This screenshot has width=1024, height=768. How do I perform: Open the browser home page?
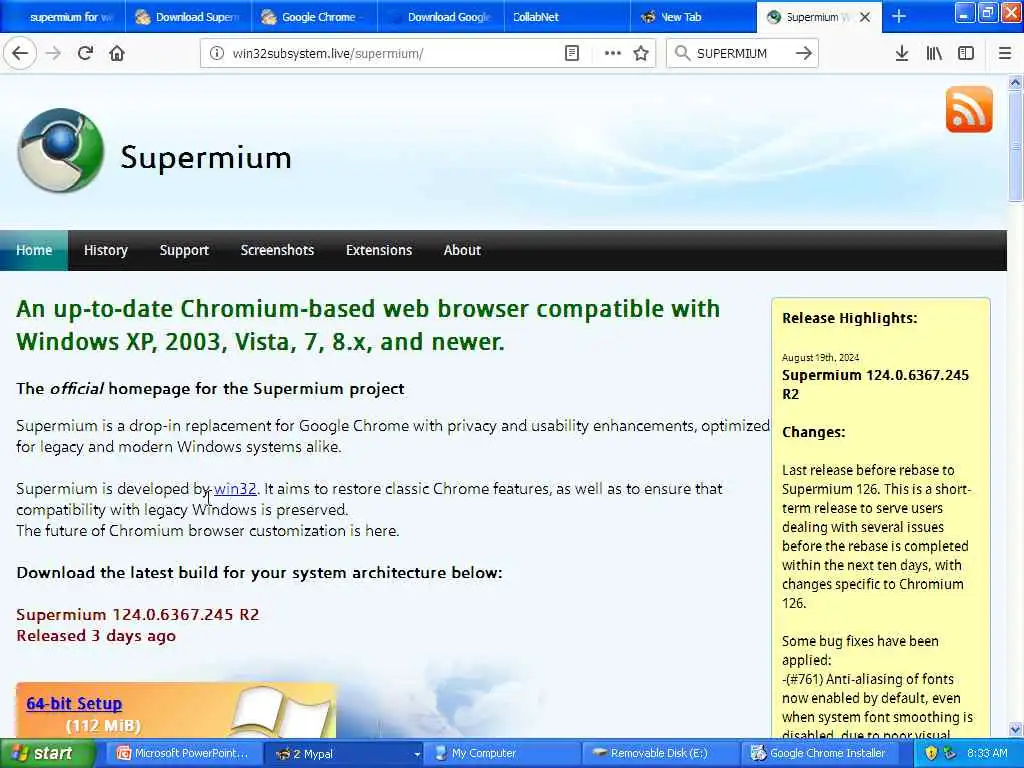coord(117,53)
